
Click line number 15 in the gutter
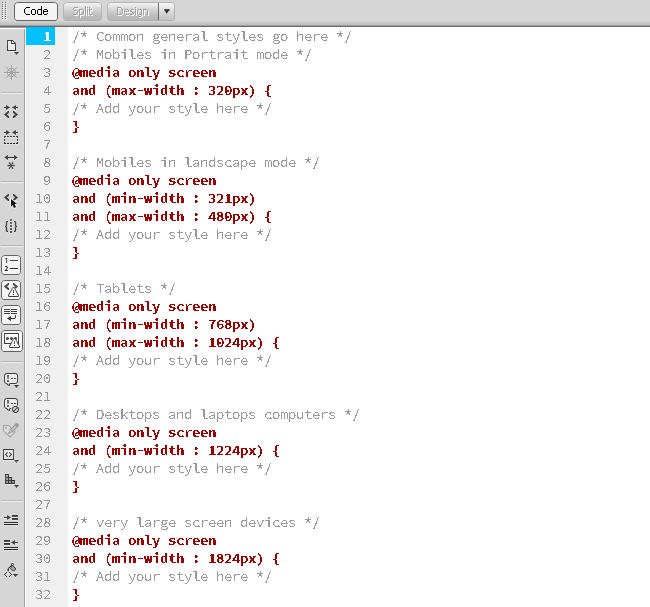pos(44,289)
